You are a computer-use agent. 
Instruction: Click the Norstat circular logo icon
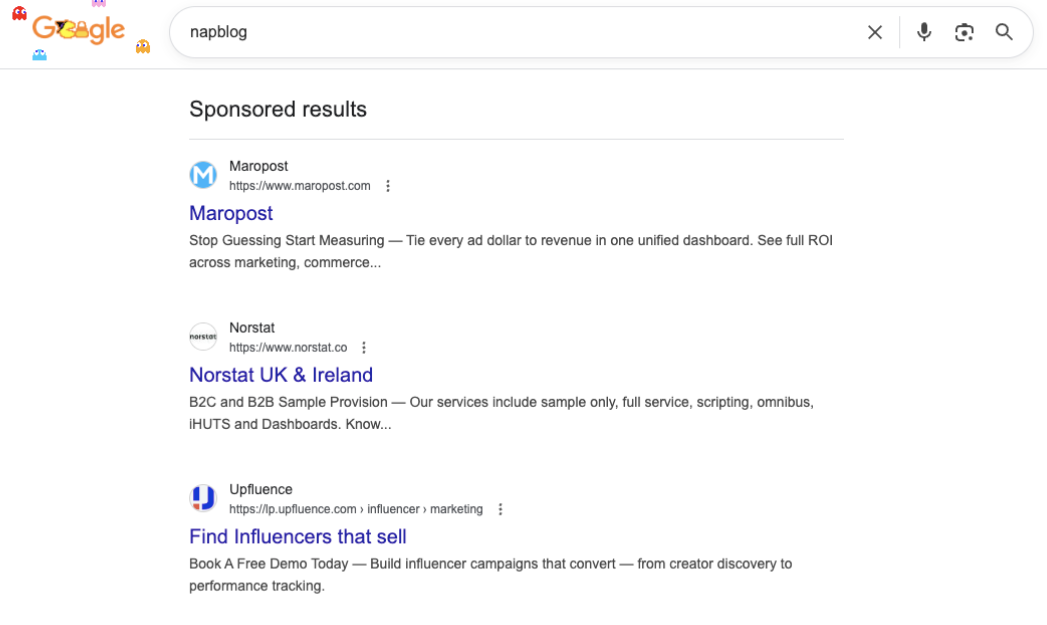click(x=203, y=336)
